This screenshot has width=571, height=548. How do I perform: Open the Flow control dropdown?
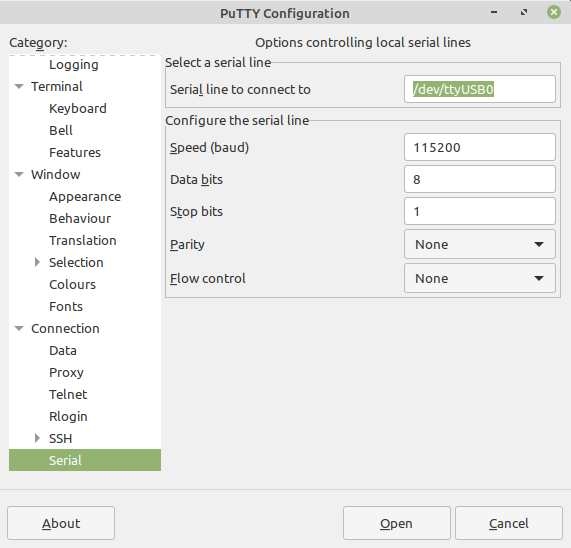480,278
